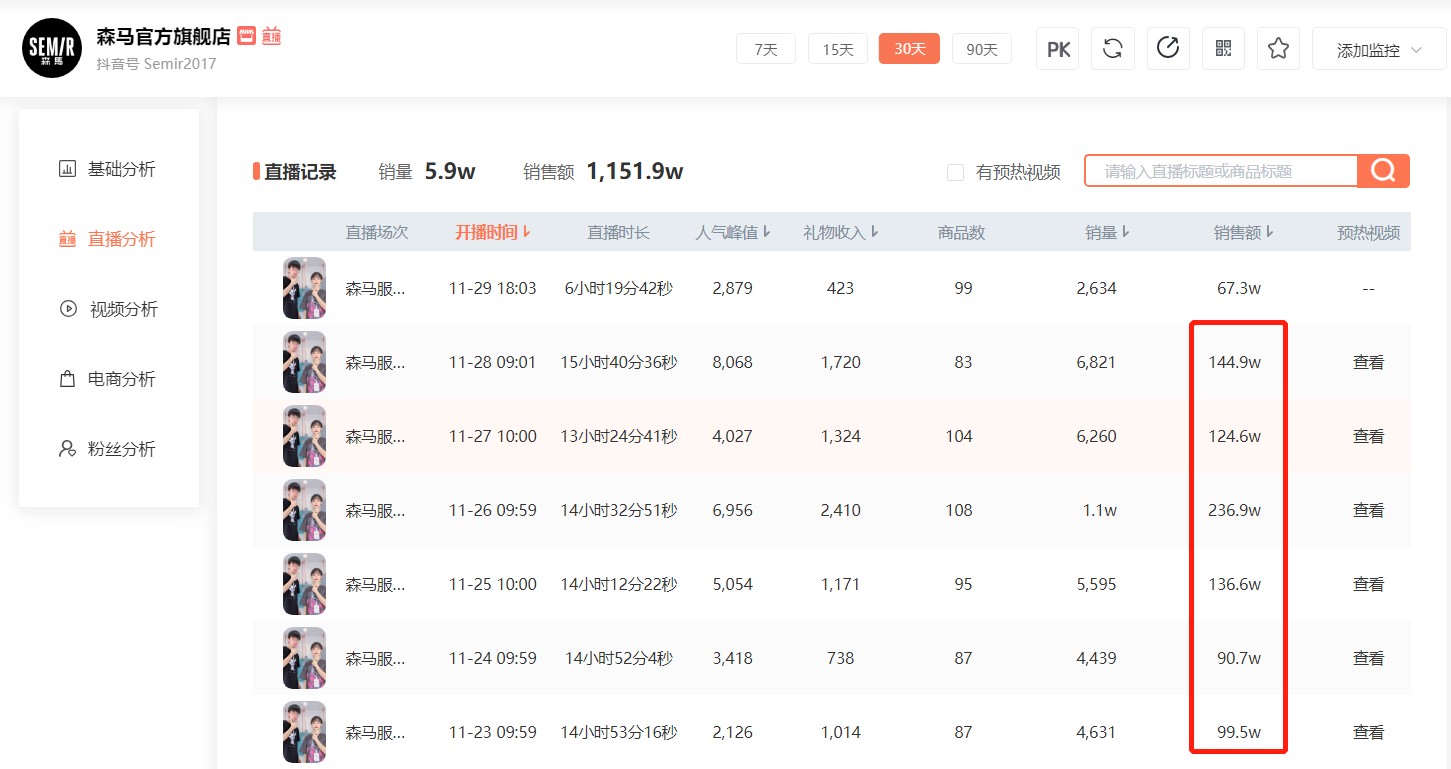The width and height of the screenshot is (1451, 769).
Task: Select the 90天 time range
Action: [x=982, y=49]
